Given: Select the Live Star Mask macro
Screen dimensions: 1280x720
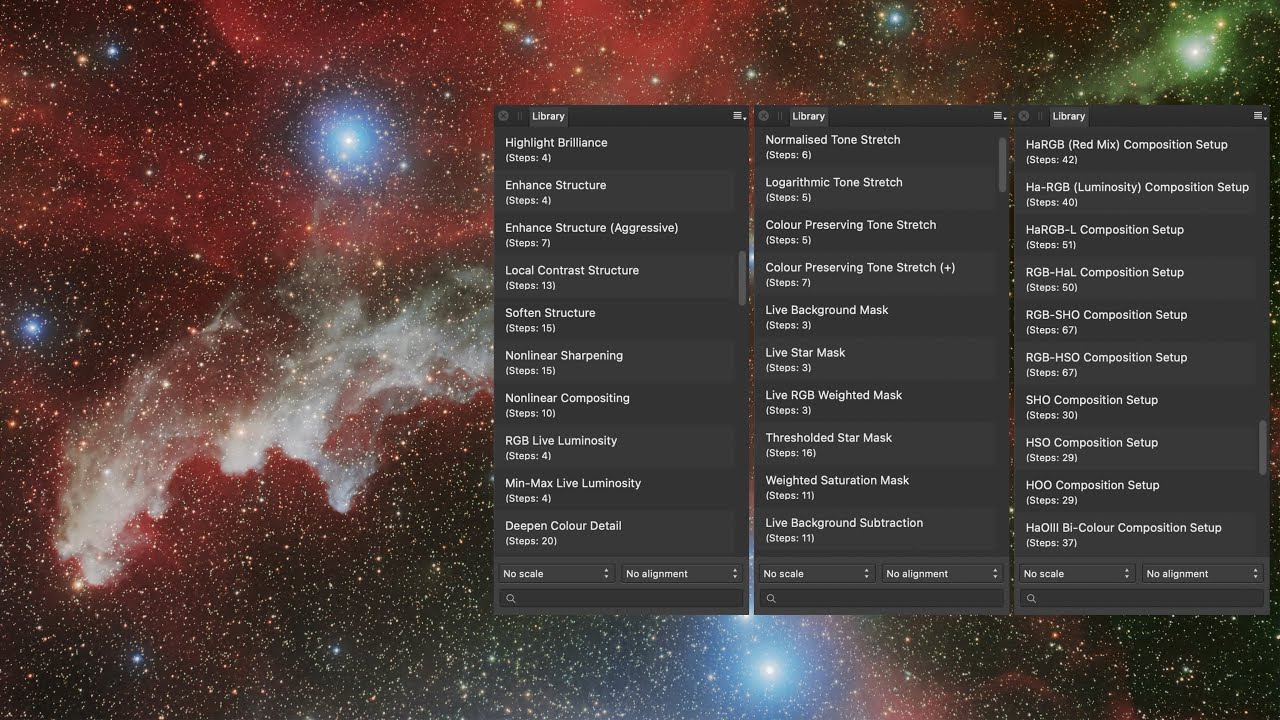Looking at the screenshot, I should pos(875,359).
